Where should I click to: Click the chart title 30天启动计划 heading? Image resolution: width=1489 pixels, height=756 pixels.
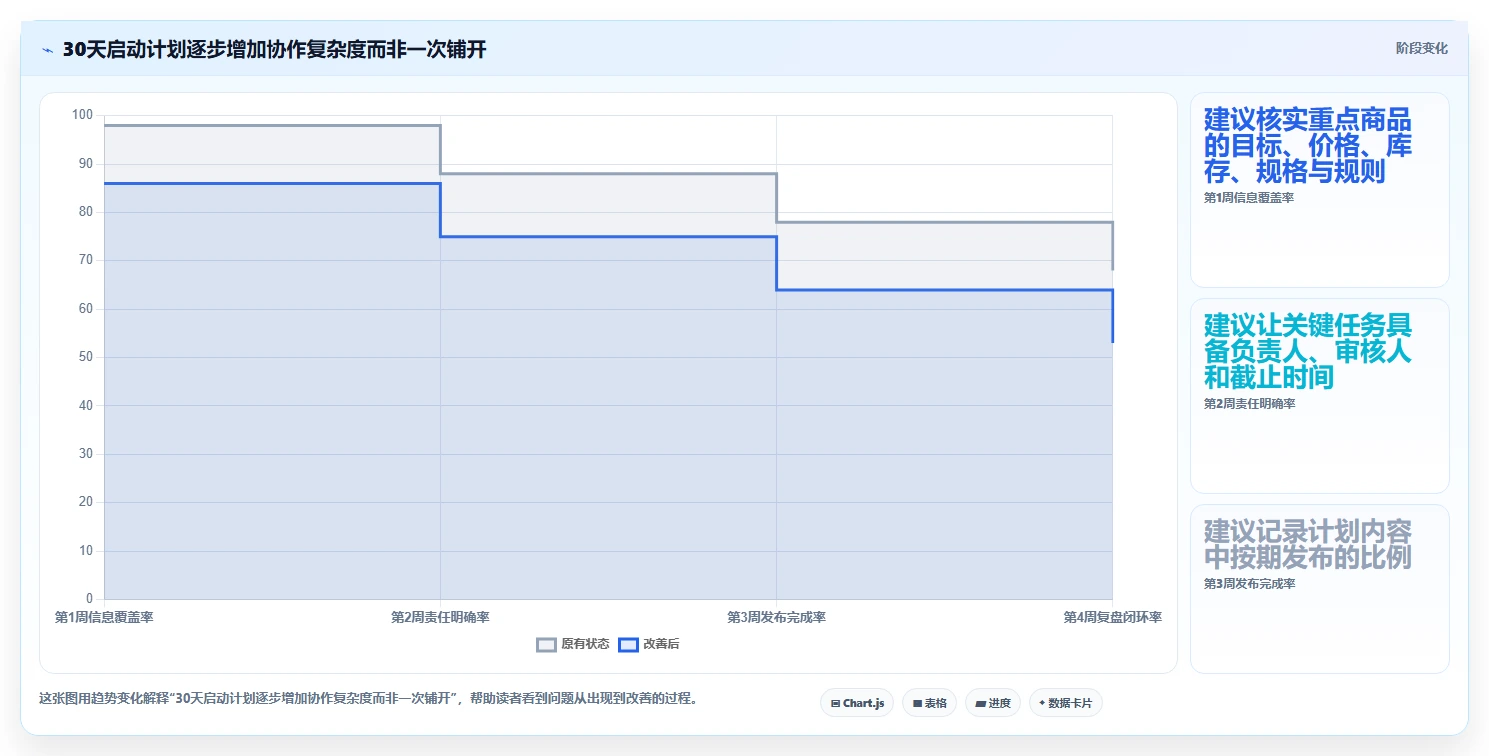pyautogui.click(x=275, y=49)
